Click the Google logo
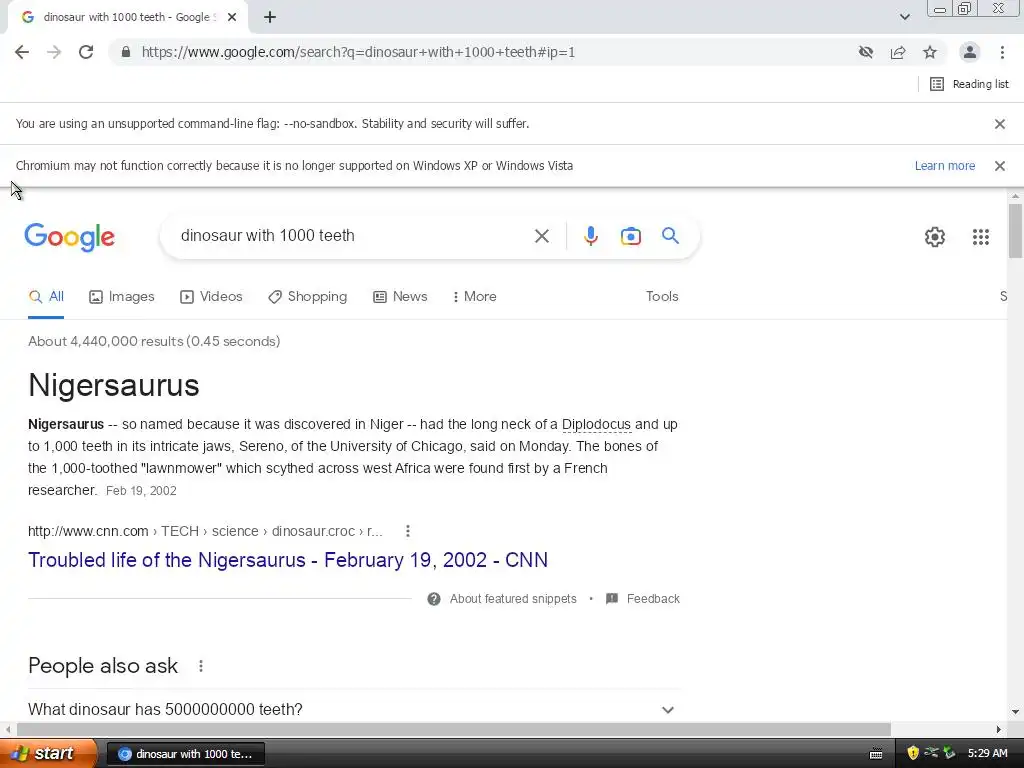Image resolution: width=1024 pixels, height=768 pixels. 70,237
